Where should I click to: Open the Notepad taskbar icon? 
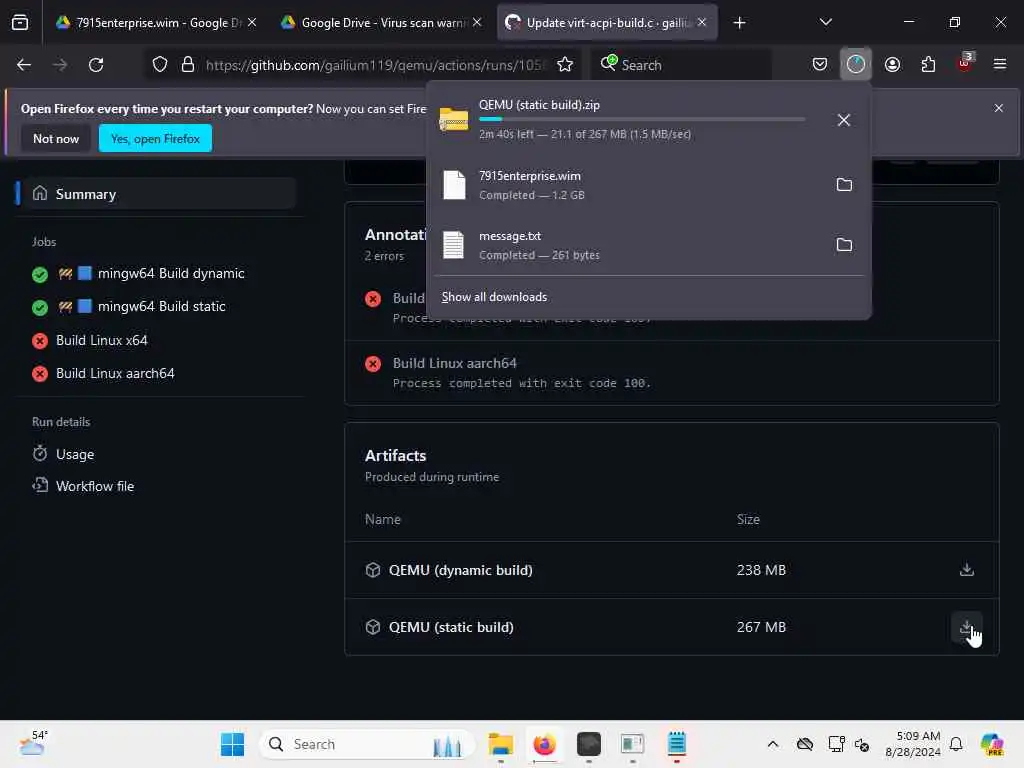coord(677,744)
